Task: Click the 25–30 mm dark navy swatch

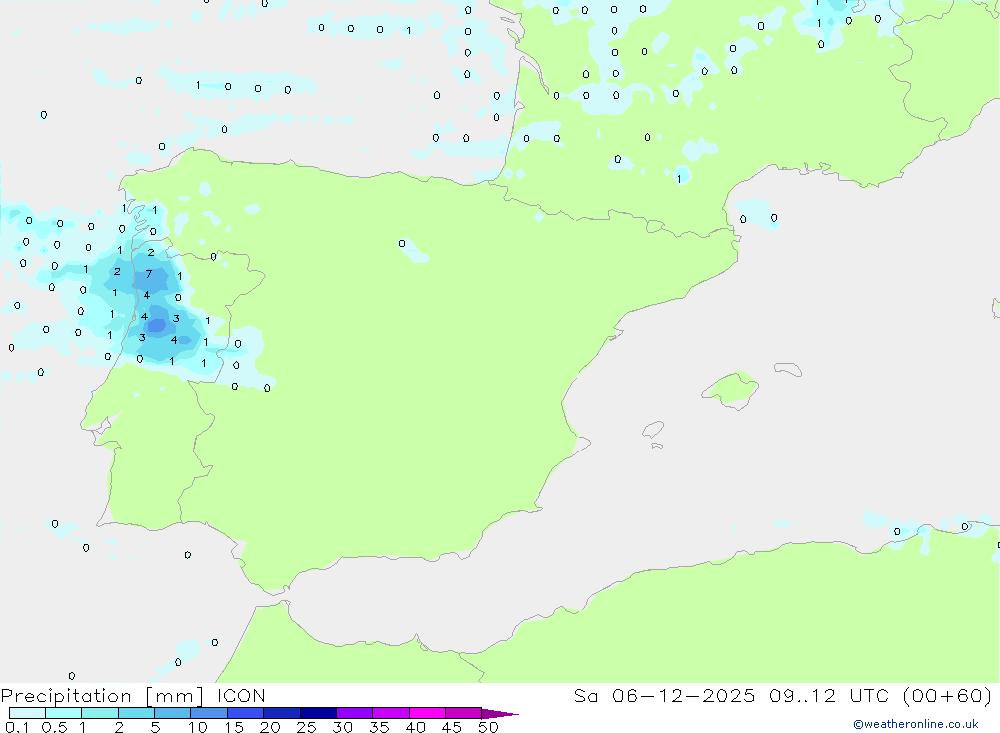Action: [x=318, y=713]
